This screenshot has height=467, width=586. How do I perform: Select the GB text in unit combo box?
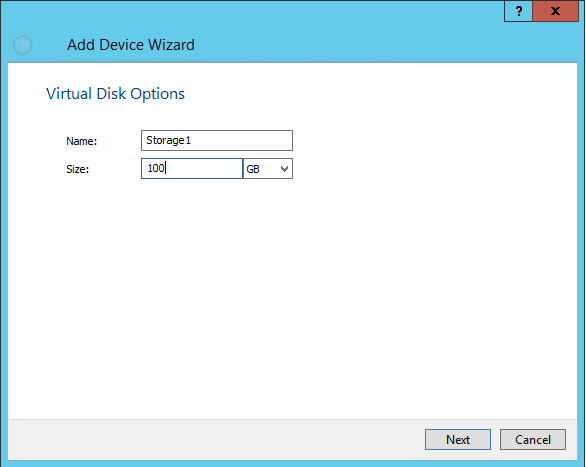(x=253, y=169)
